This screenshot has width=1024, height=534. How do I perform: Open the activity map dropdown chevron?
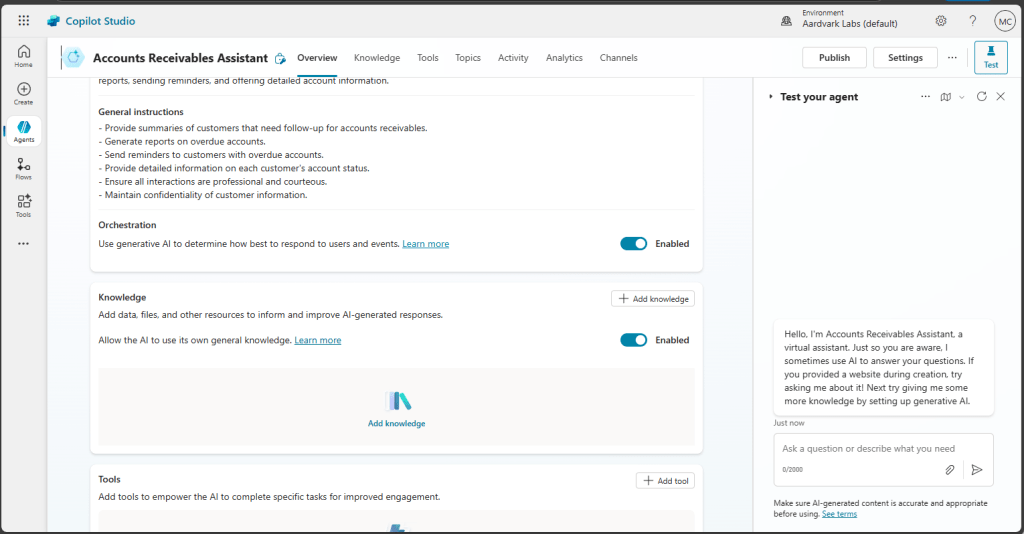click(x=961, y=97)
